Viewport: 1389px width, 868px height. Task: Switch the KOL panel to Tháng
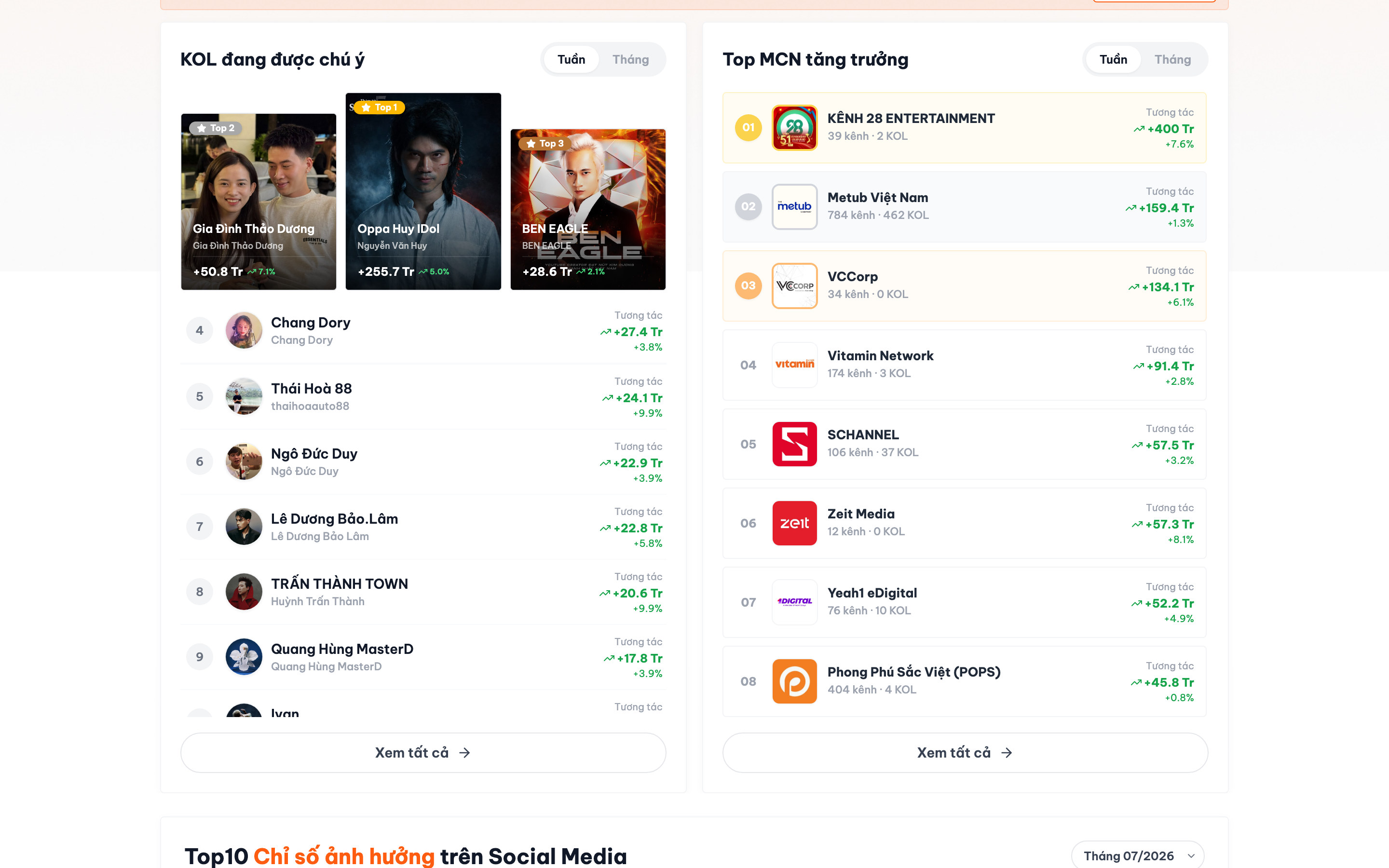tap(630, 59)
